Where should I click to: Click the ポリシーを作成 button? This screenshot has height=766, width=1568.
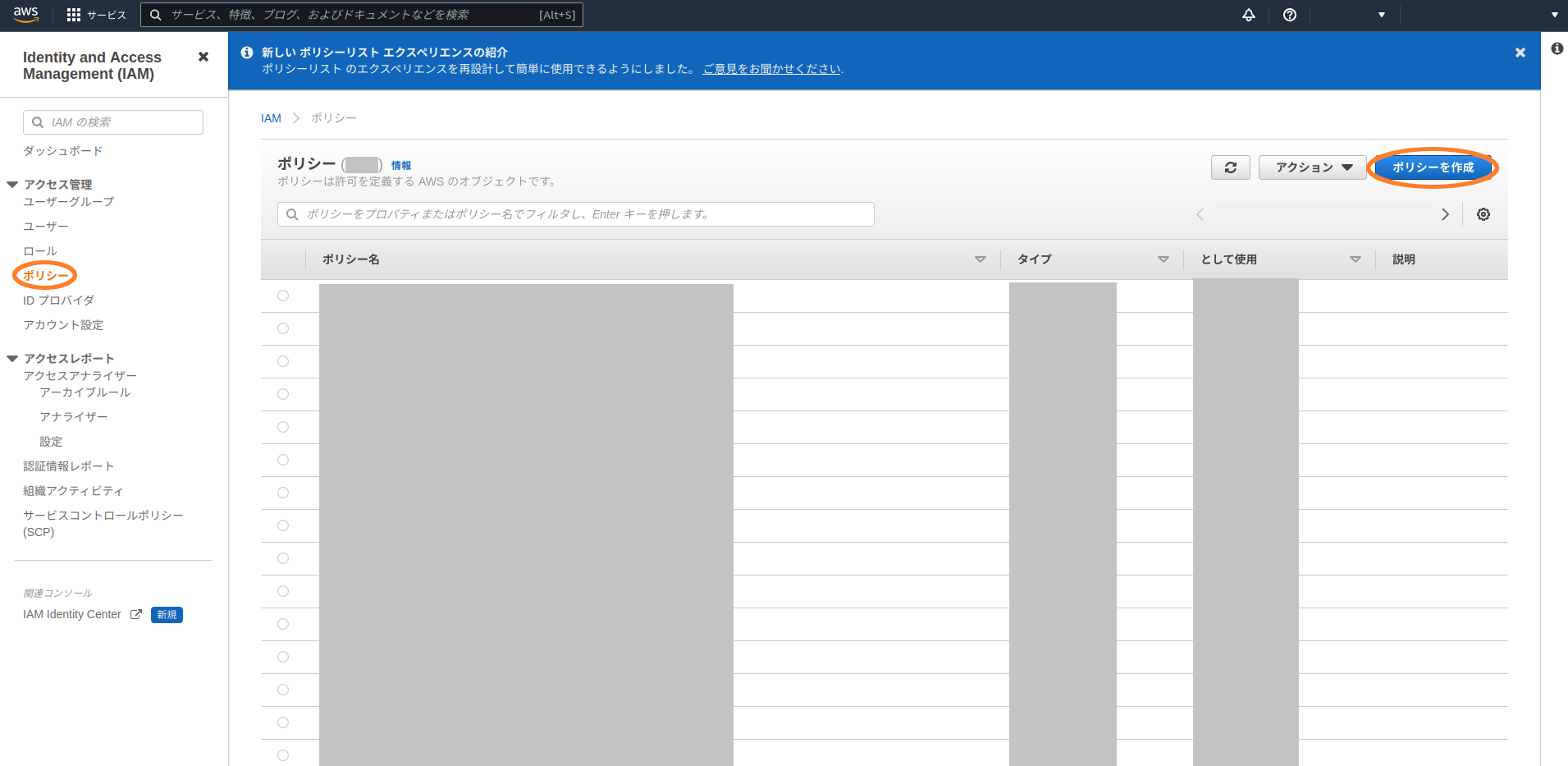[x=1433, y=167]
